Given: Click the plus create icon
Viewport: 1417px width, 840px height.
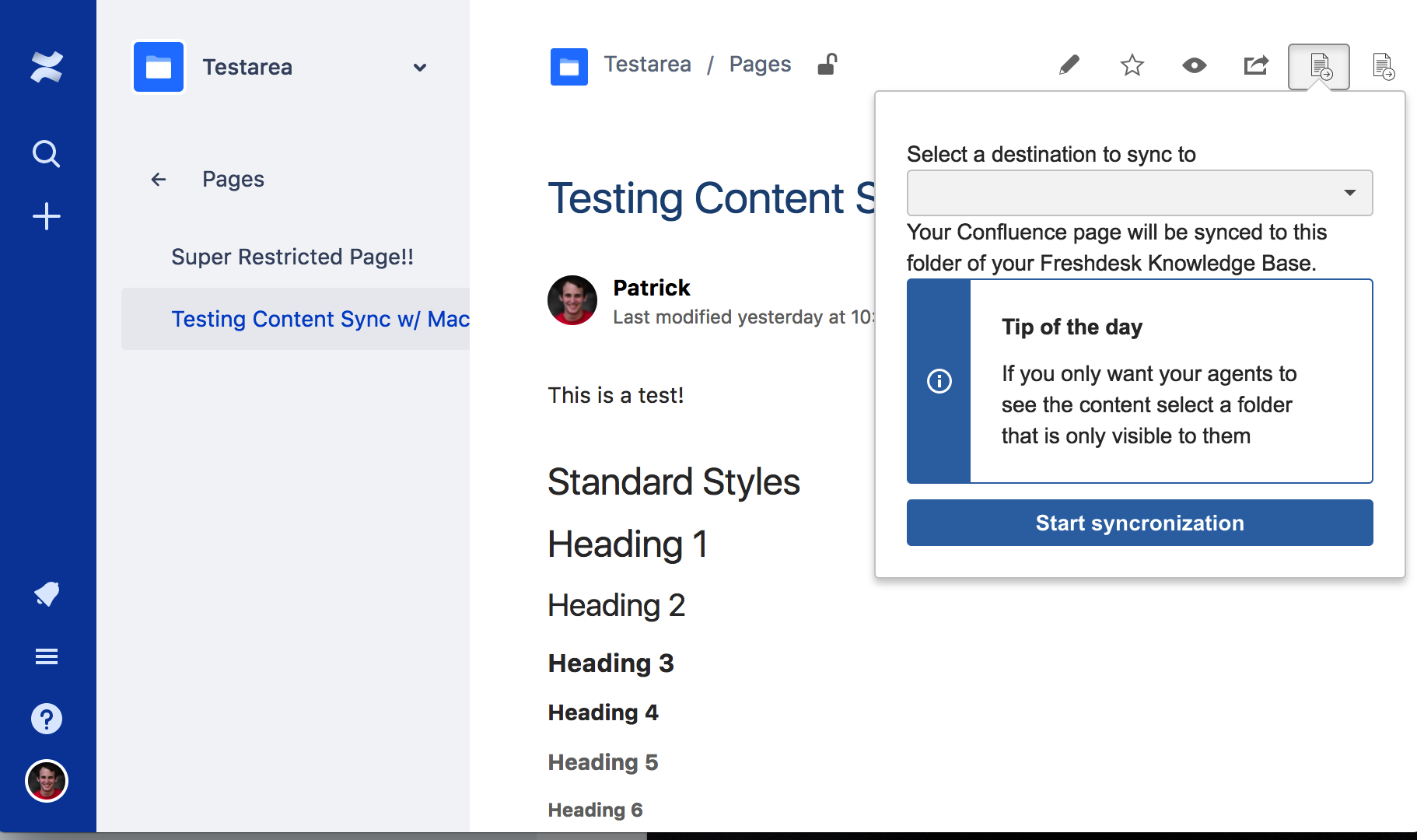Looking at the screenshot, I should coord(47,216).
